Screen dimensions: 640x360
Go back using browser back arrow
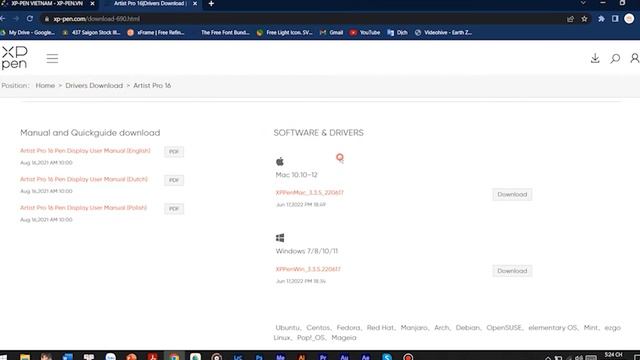click(x=3, y=19)
